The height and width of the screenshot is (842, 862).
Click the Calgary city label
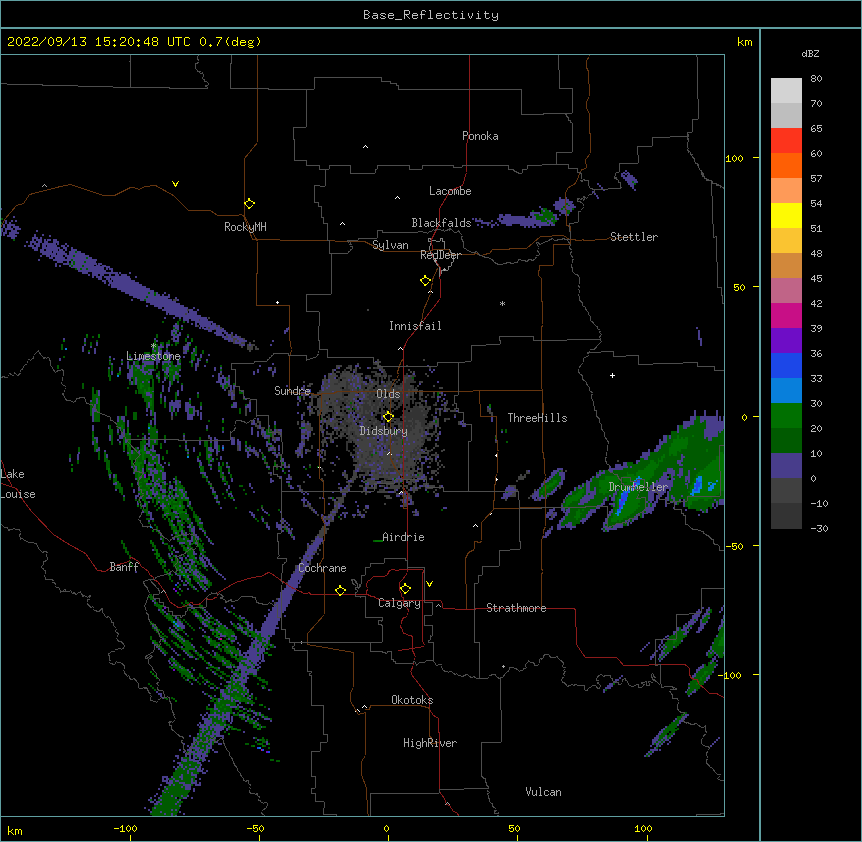399,603
